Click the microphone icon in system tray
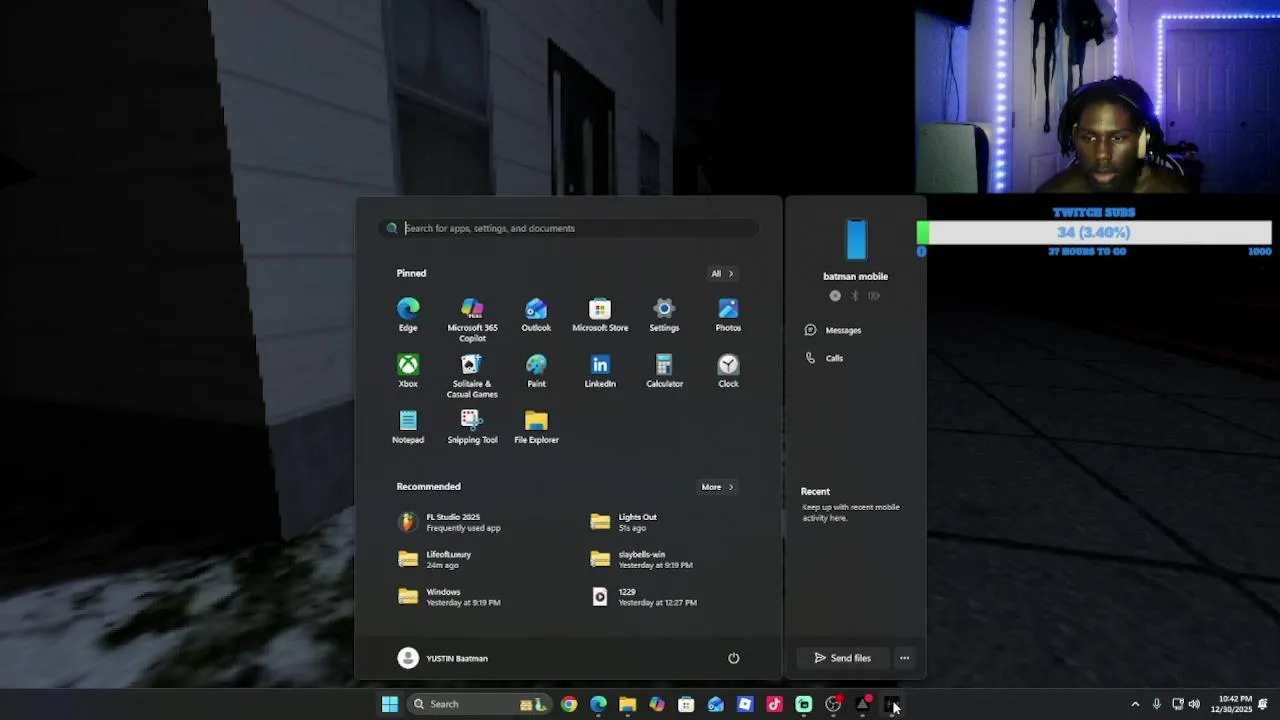The height and width of the screenshot is (720, 1280). [1156, 704]
